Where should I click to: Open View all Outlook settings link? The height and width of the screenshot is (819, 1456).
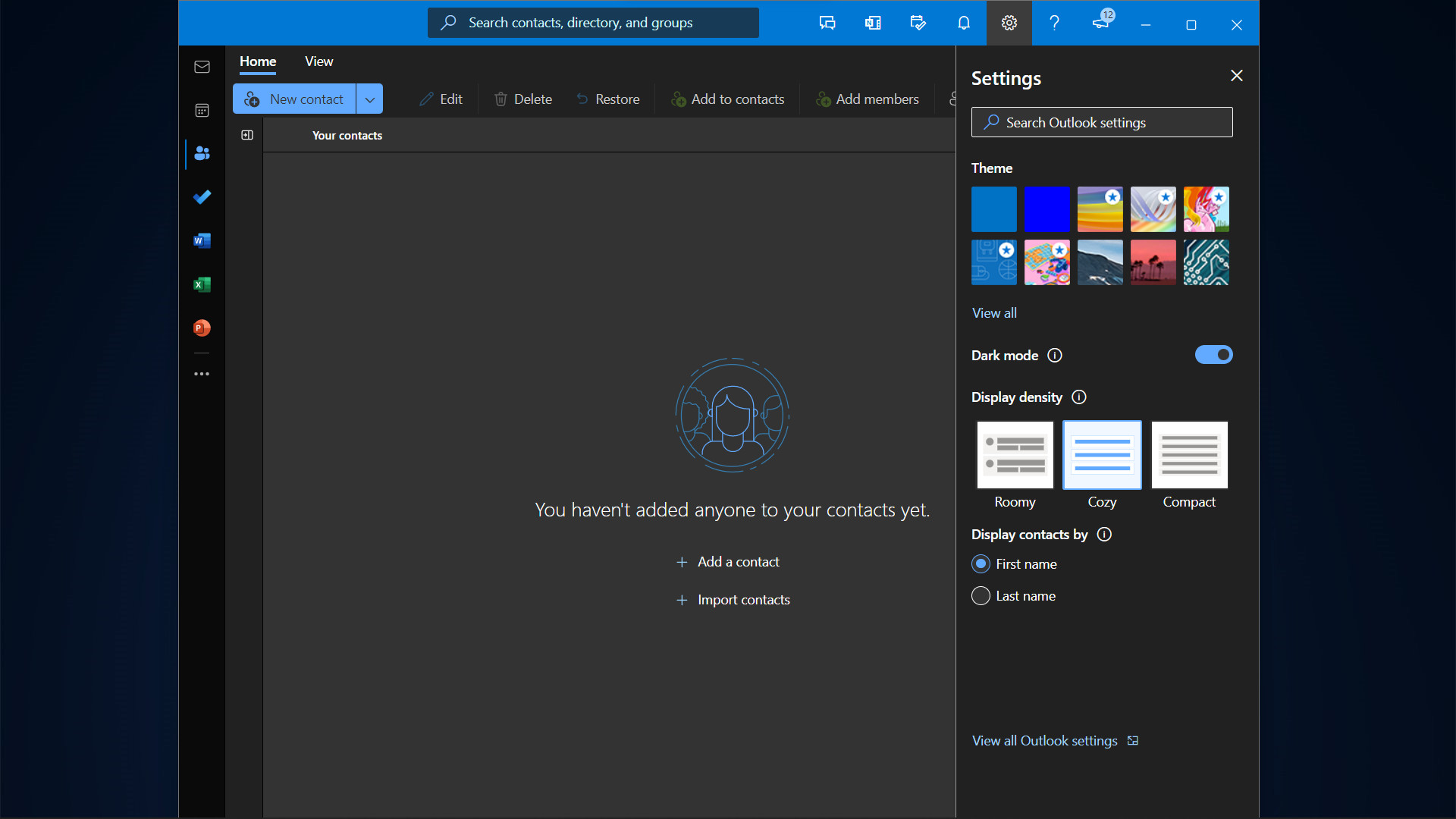1045,741
